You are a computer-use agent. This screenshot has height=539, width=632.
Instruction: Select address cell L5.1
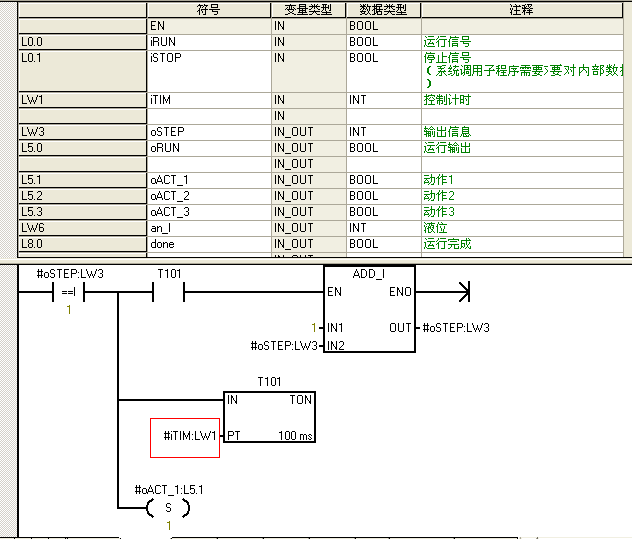click(82, 180)
